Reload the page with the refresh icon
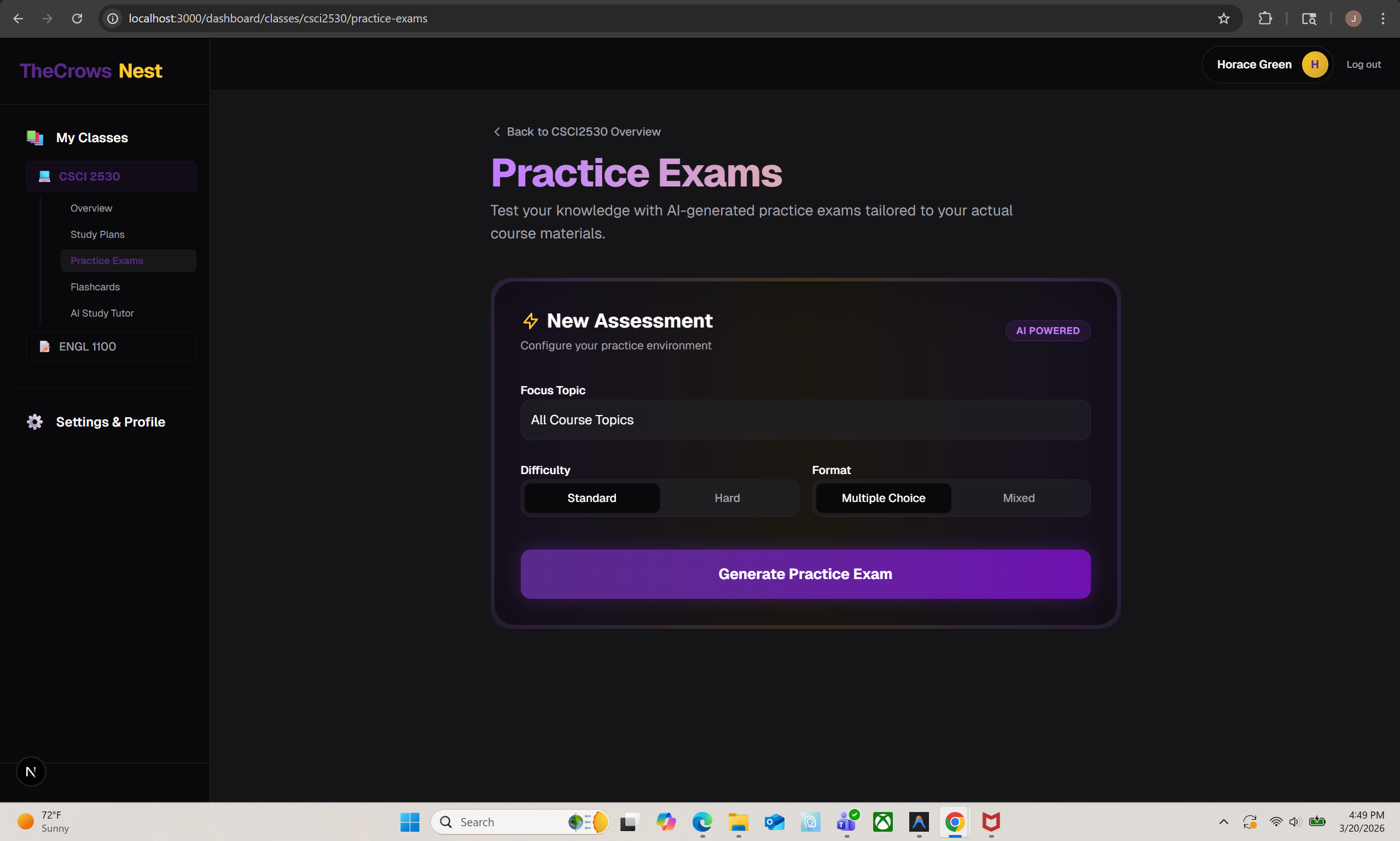The image size is (1400, 841). point(77,19)
